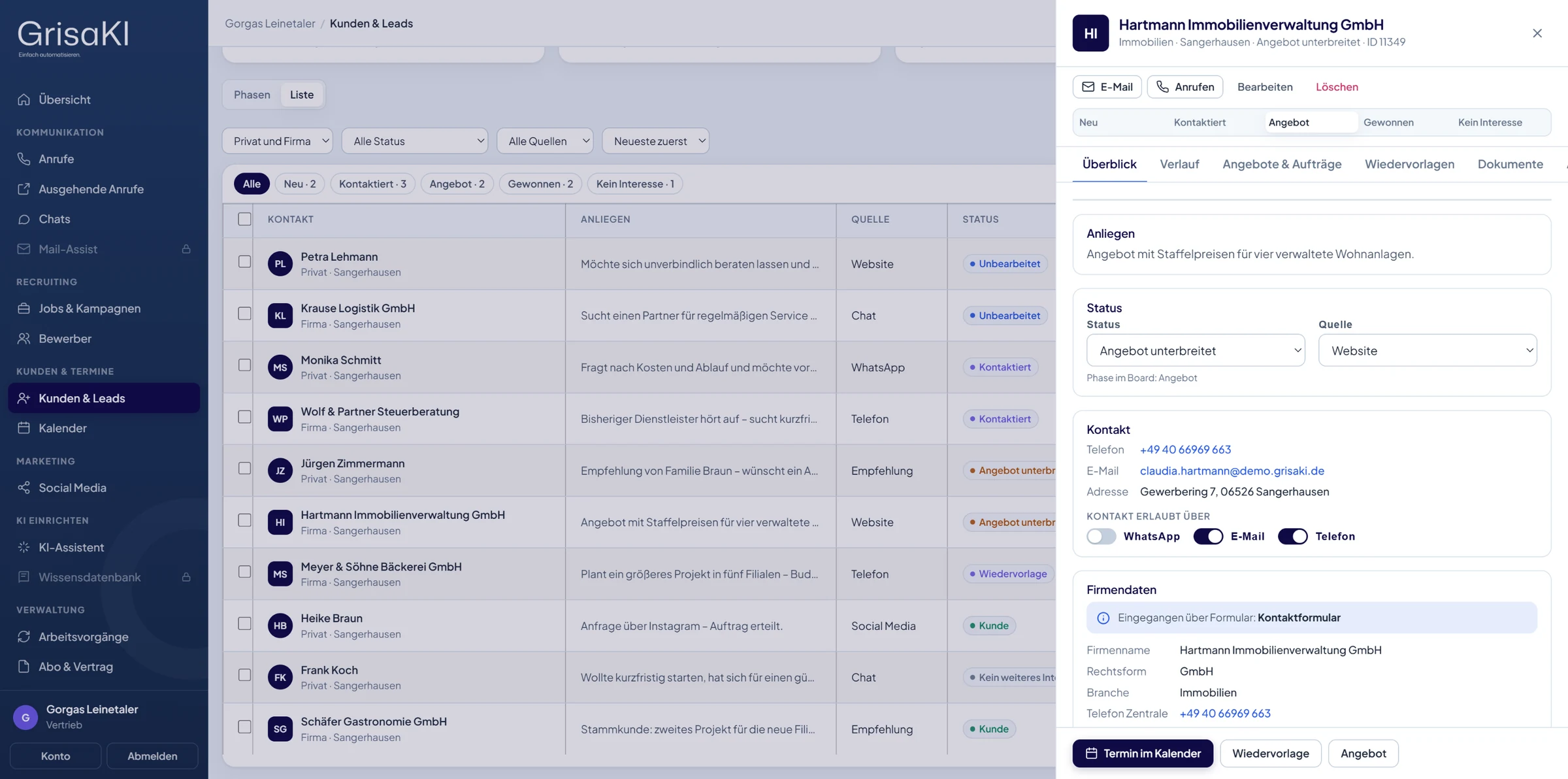1568x779 pixels.
Task: Filter list by Kontaktiert · 3 chip
Action: (x=372, y=184)
